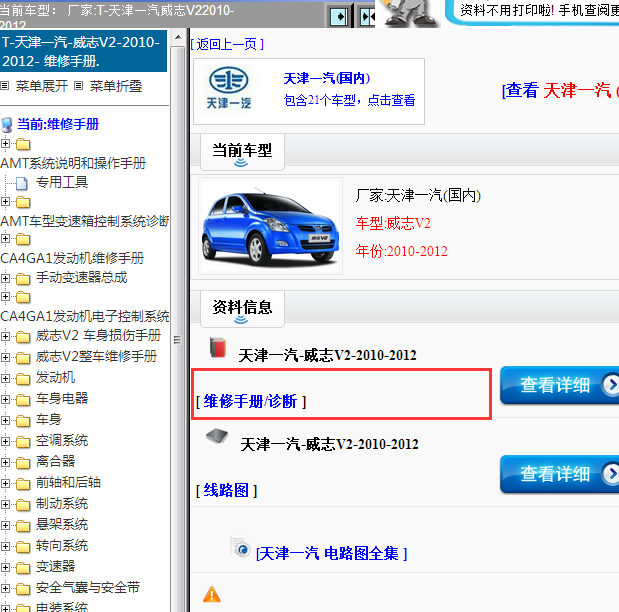Click the folder icon for 离合器
619x612 pixels.
pyautogui.click(x=23, y=463)
